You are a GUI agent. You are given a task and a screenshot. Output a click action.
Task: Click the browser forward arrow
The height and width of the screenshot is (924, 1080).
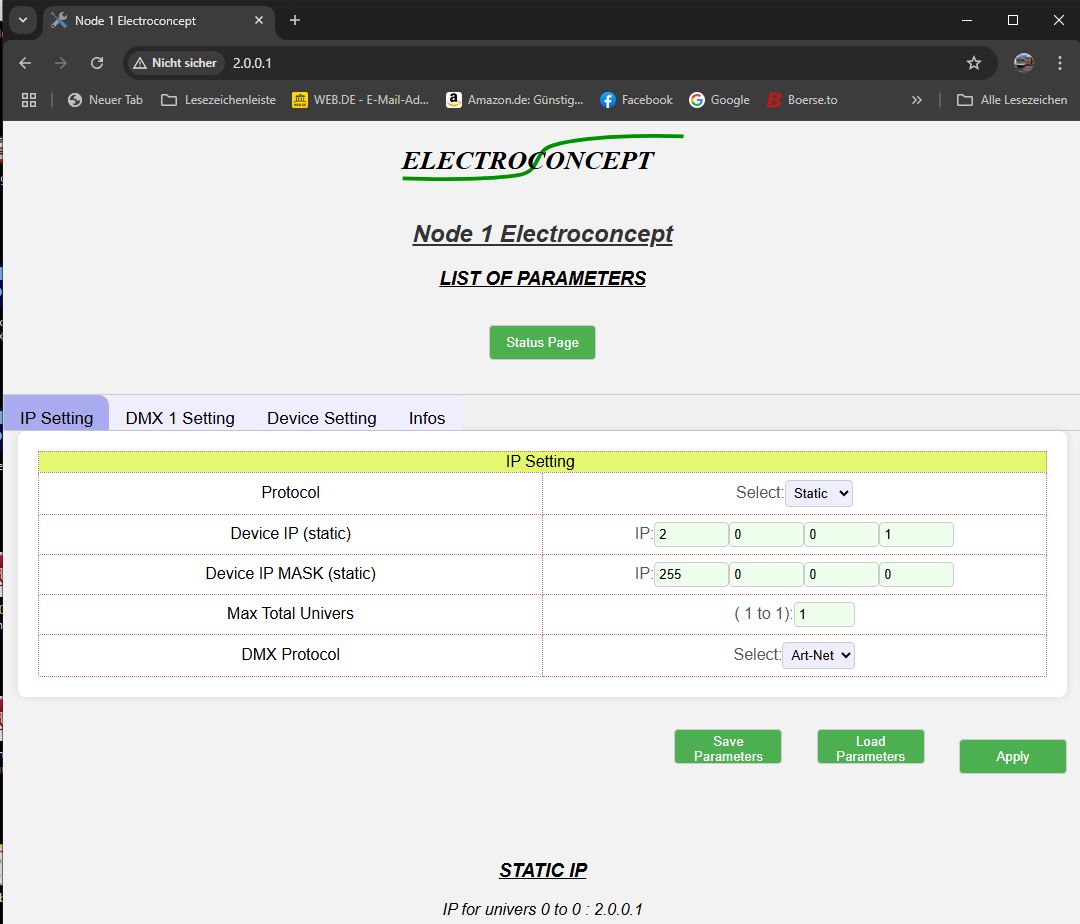(x=61, y=63)
